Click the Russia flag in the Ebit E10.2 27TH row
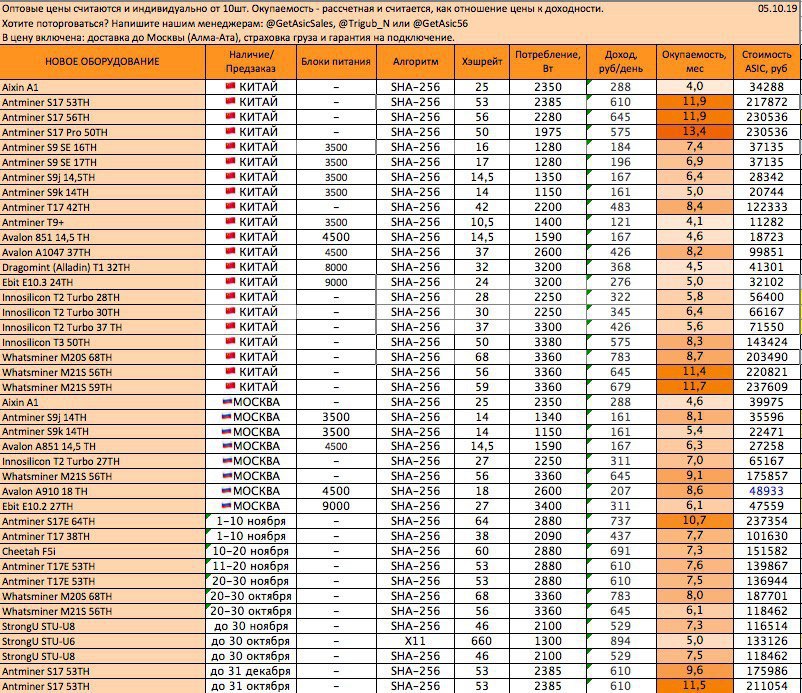This screenshot has height=693, width=802. click(226, 506)
